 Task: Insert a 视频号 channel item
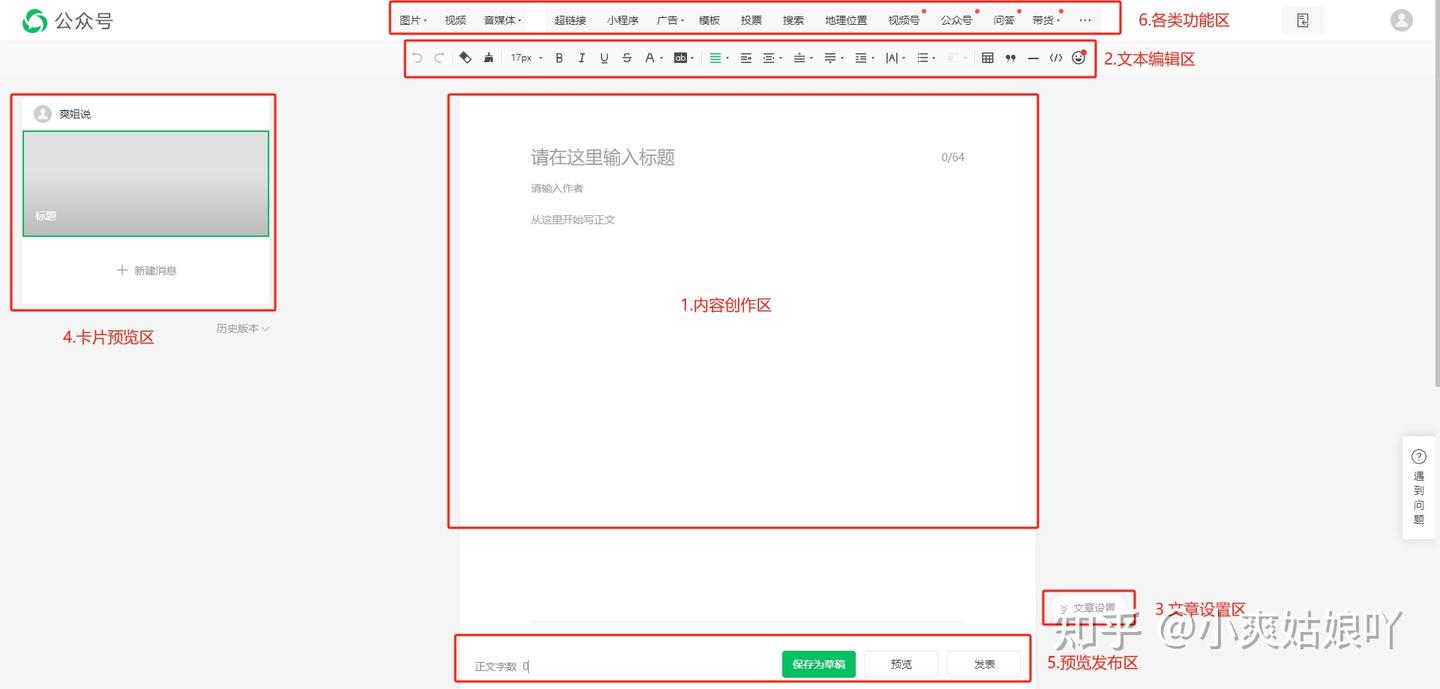pyautogui.click(x=904, y=20)
